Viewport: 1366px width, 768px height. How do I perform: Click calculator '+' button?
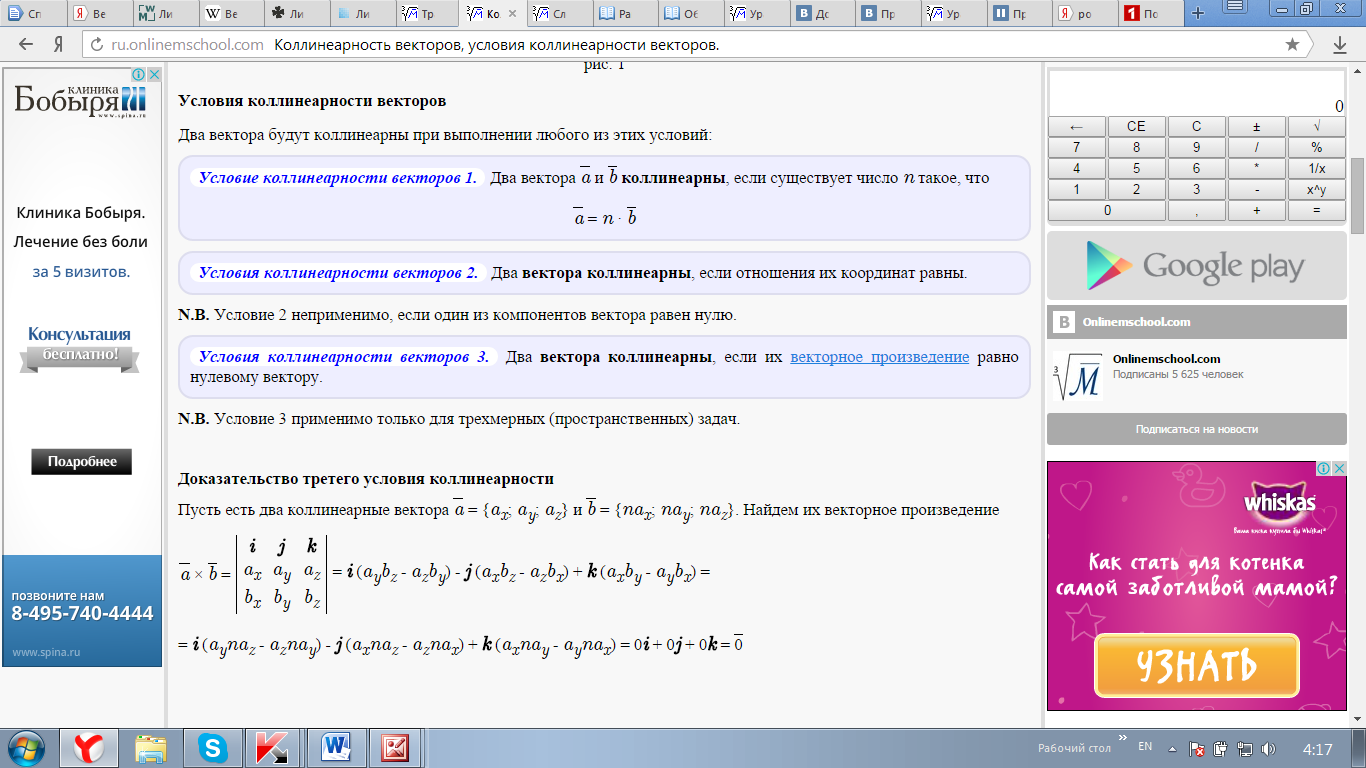point(1256,211)
